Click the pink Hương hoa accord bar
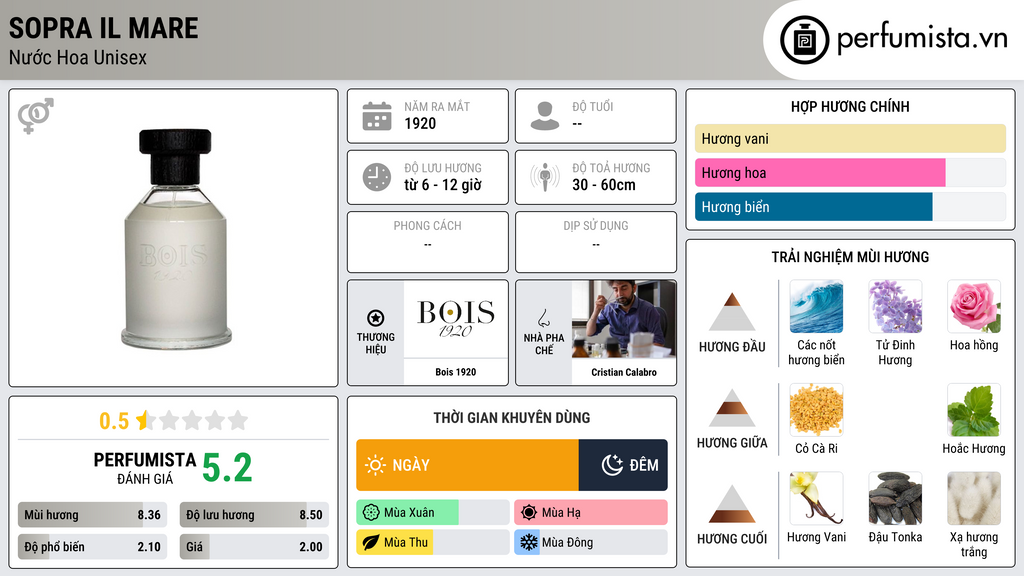The image size is (1024, 576). pos(820,172)
